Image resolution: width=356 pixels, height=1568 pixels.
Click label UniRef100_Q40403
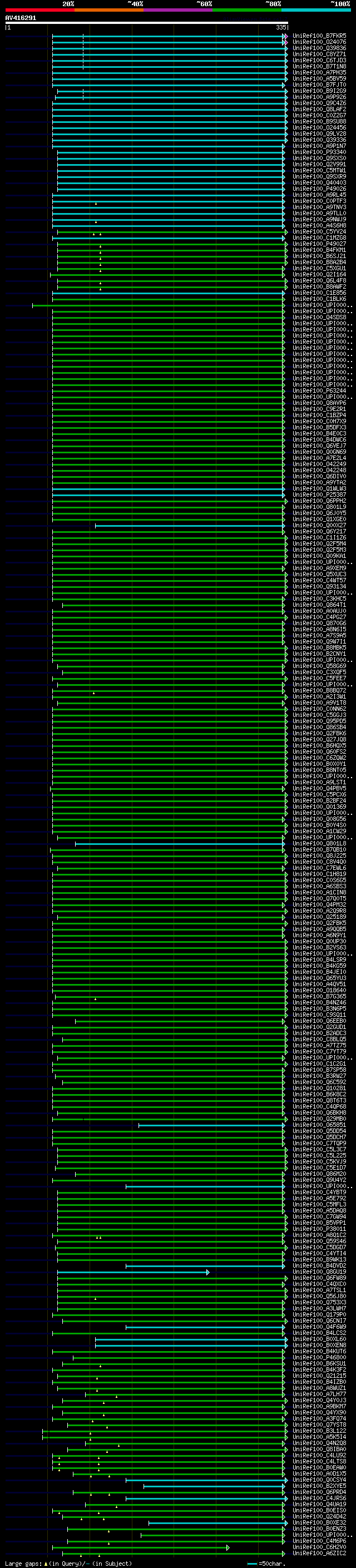[319, 182]
